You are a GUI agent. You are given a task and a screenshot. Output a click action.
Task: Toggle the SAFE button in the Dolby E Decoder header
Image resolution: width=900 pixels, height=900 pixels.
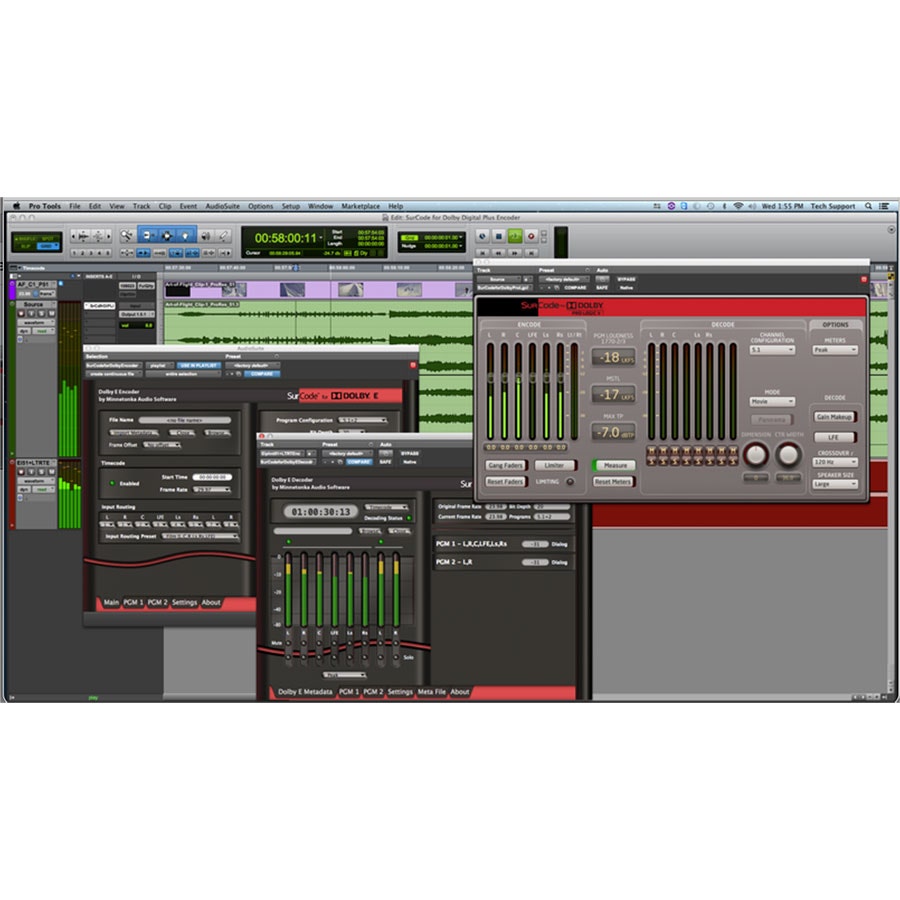(x=385, y=461)
